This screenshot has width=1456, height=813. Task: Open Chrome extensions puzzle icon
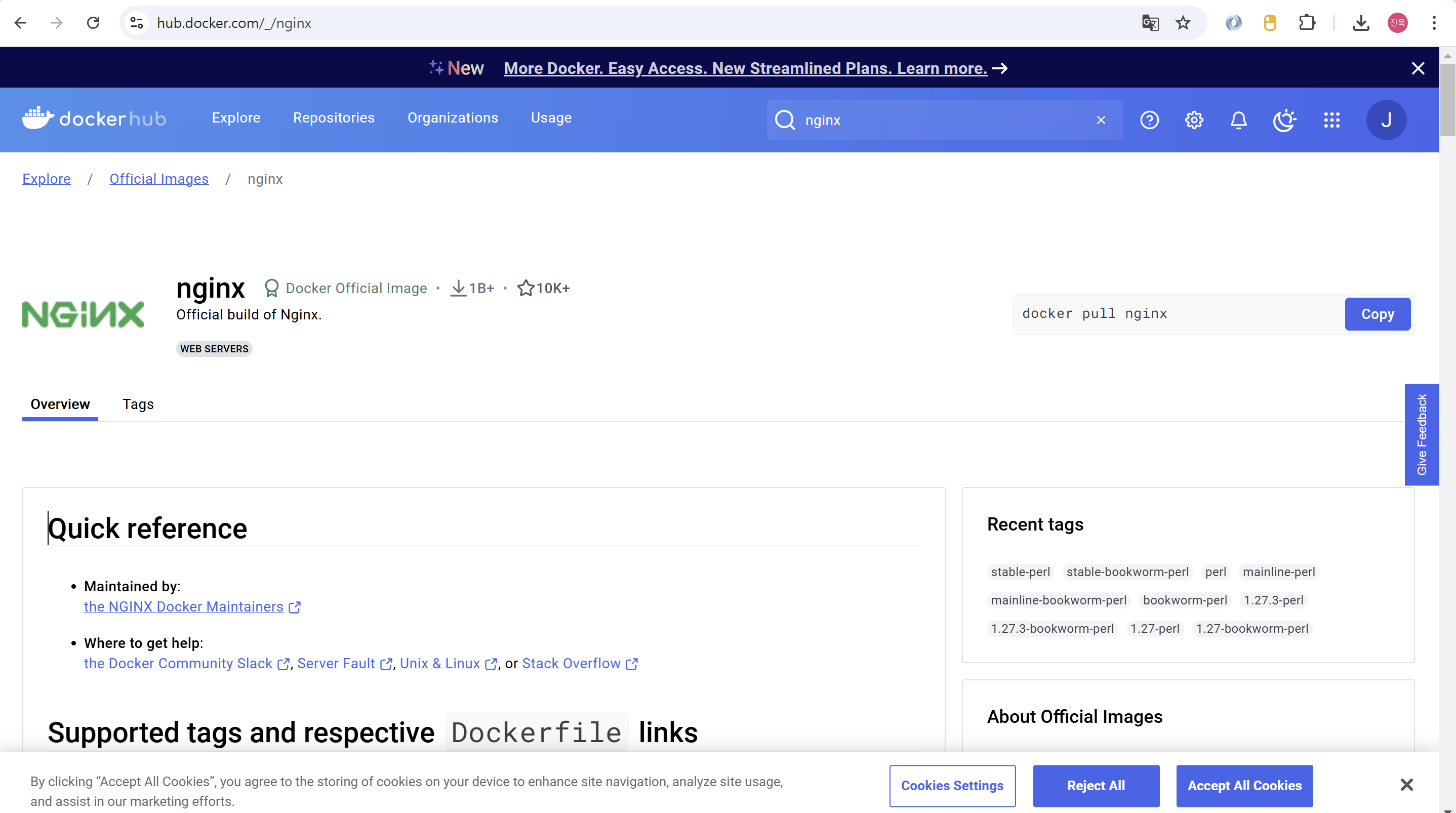[1307, 23]
